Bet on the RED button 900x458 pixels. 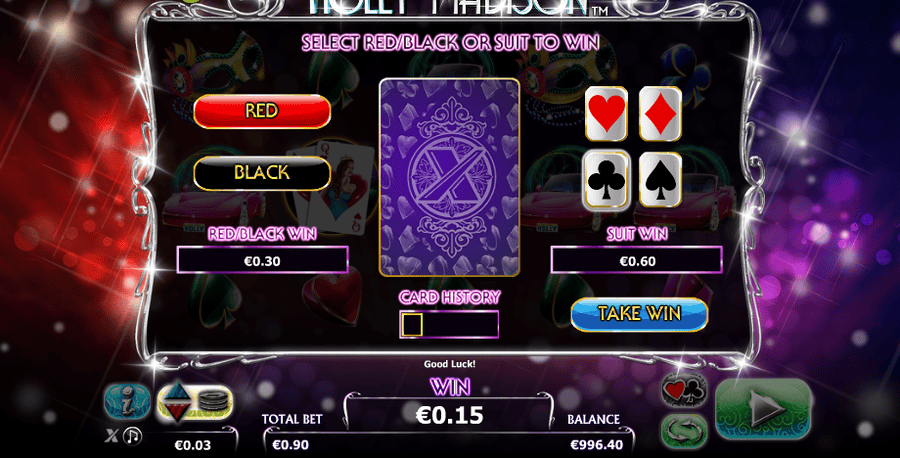coord(262,111)
